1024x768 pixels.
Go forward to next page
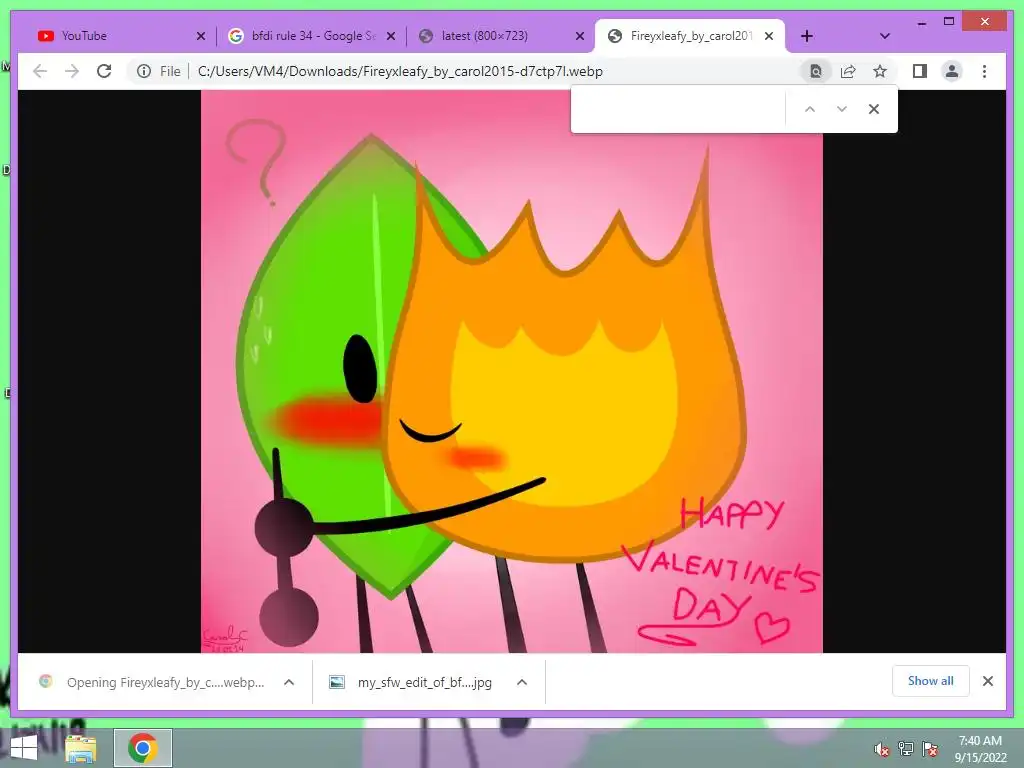tap(72, 71)
